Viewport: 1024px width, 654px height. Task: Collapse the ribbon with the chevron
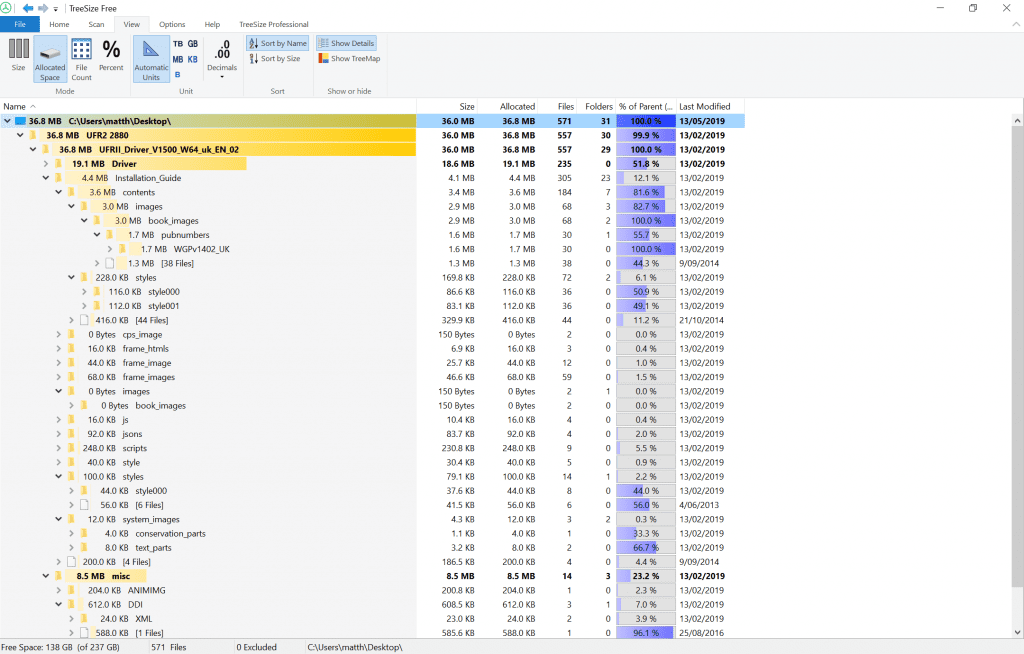pyautogui.click(x=1016, y=24)
